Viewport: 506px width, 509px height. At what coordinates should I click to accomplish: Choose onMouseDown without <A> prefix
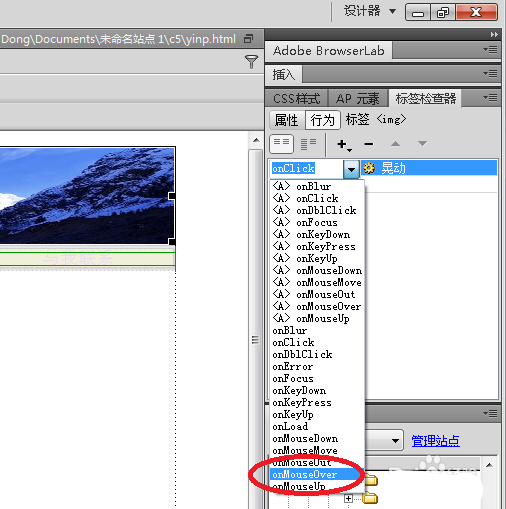(317, 438)
